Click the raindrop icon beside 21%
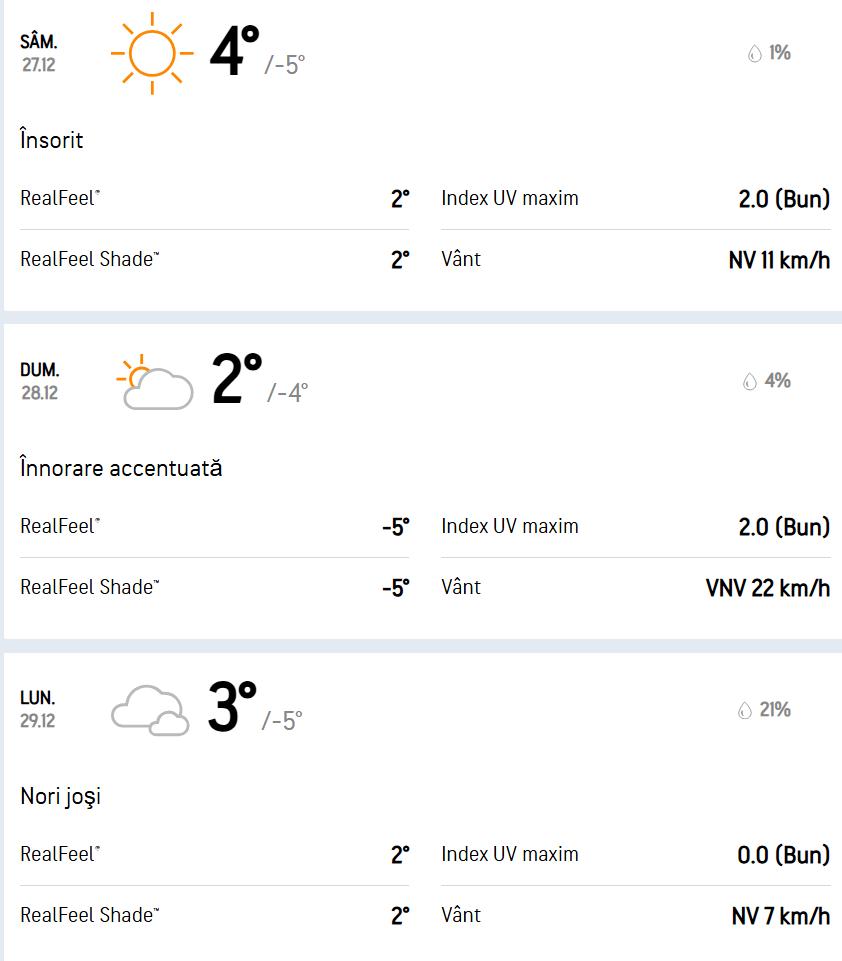This screenshot has width=842, height=961. click(x=744, y=711)
